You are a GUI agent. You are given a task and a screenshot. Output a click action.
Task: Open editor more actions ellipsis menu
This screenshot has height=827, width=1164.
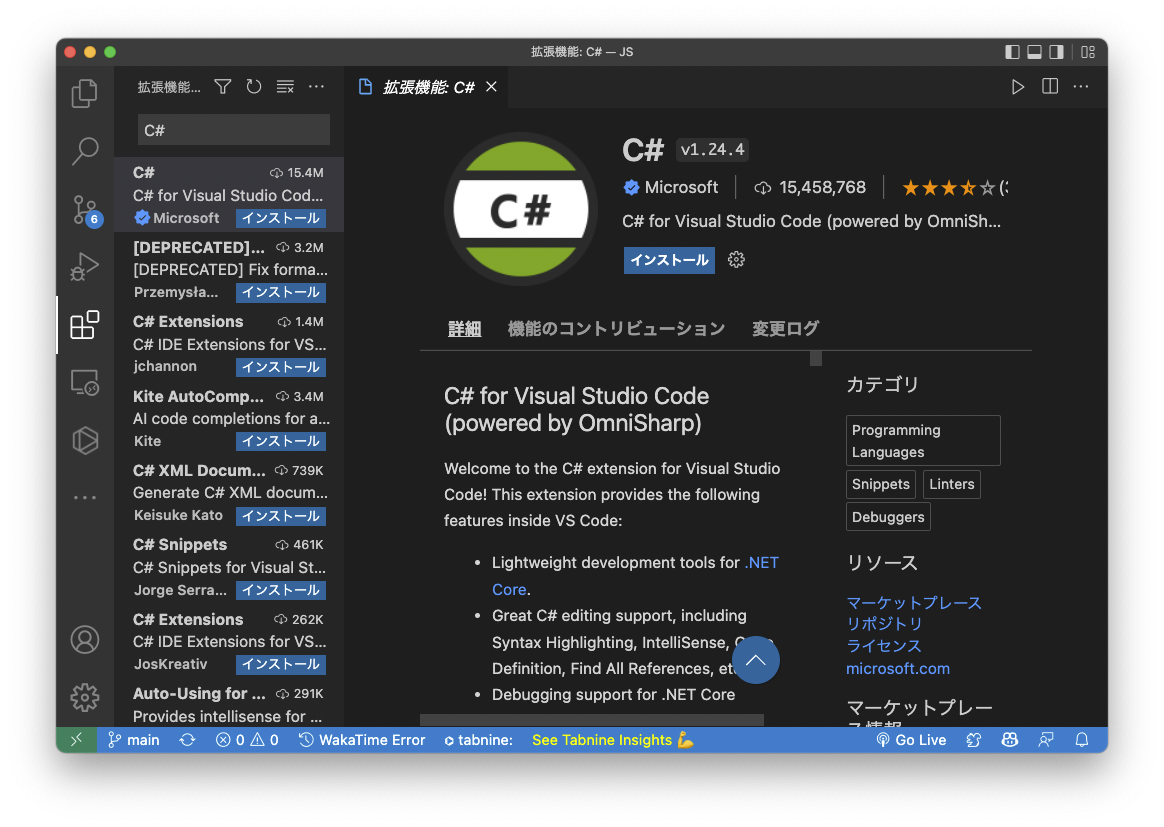(x=1081, y=87)
